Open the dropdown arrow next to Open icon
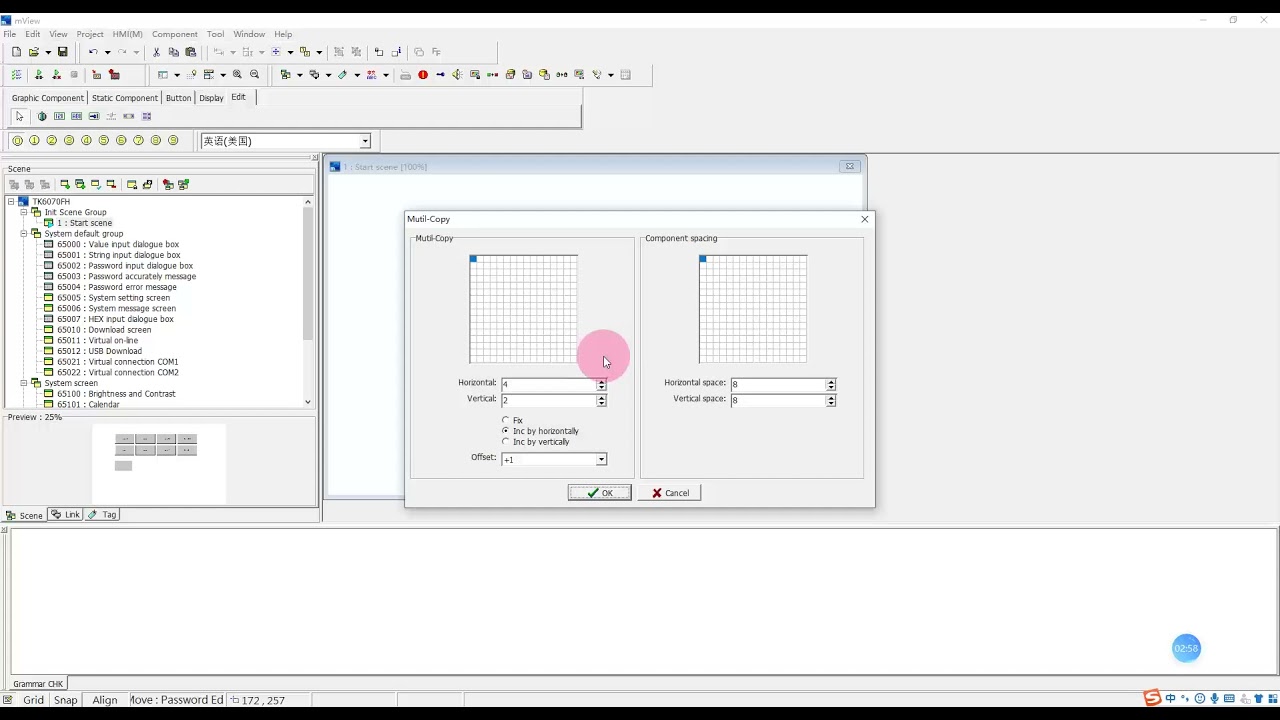The width and height of the screenshot is (1280, 720). tap(47, 52)
